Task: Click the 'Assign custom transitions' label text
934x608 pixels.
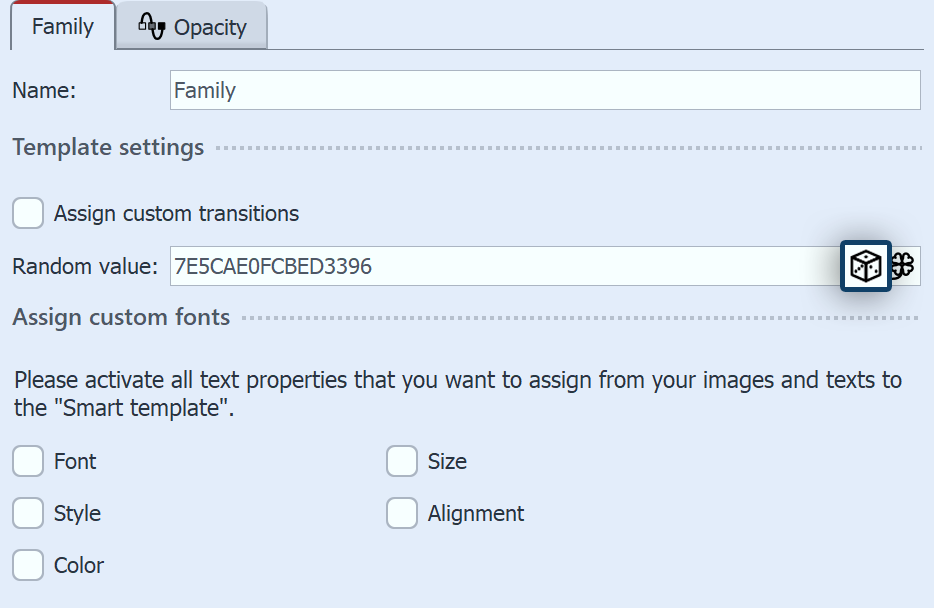Action: pyautogui.click(x=176, y=213)
